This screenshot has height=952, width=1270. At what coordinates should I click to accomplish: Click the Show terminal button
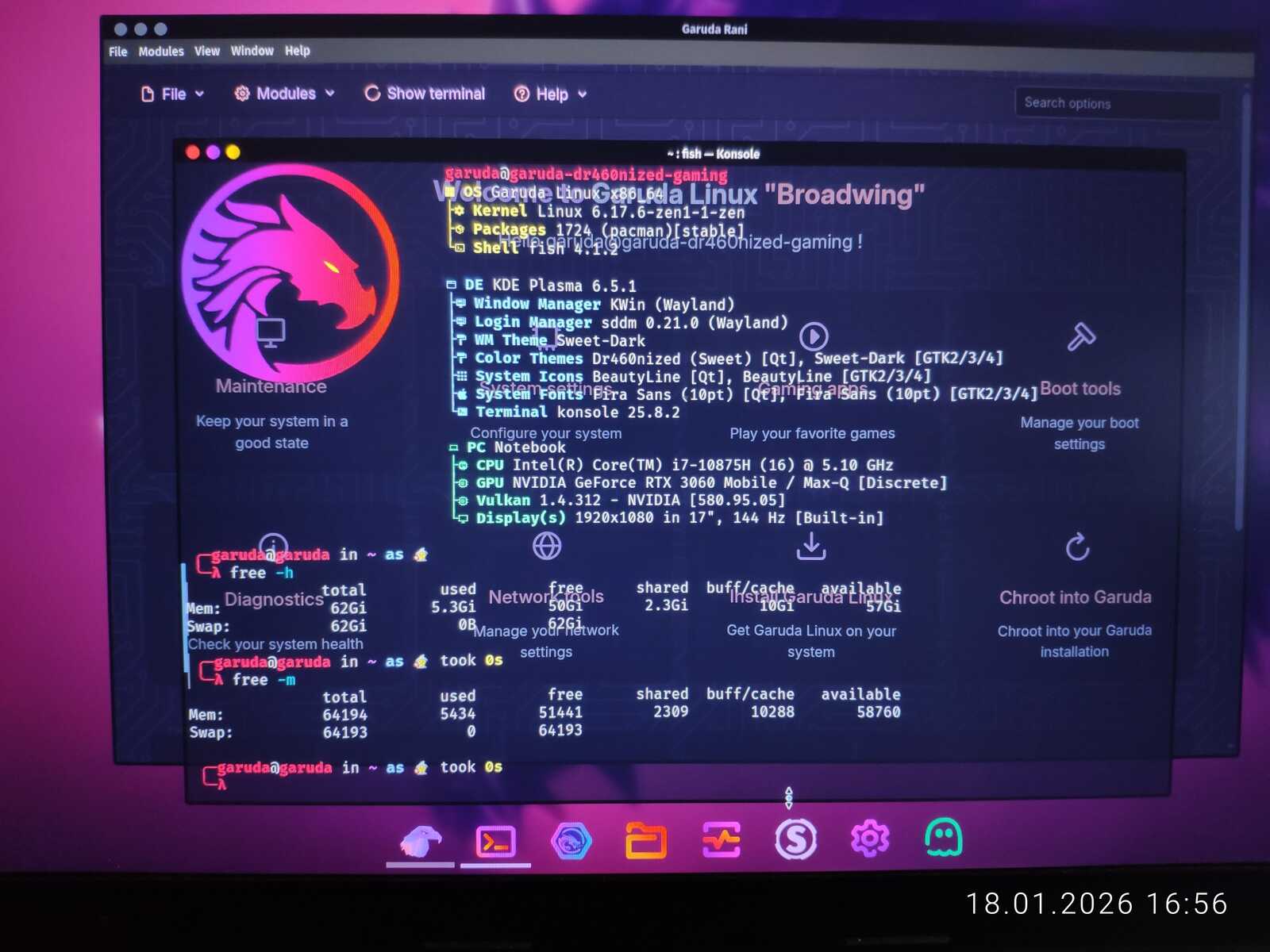tap(425, 94)
